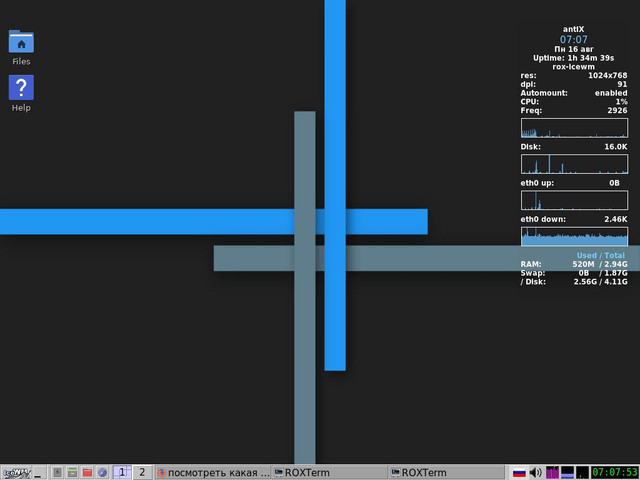The width and height of the screenshot is (640, 480).
Task: Click the 'Automount:' label in conky
Action: [x=544, y=93]
